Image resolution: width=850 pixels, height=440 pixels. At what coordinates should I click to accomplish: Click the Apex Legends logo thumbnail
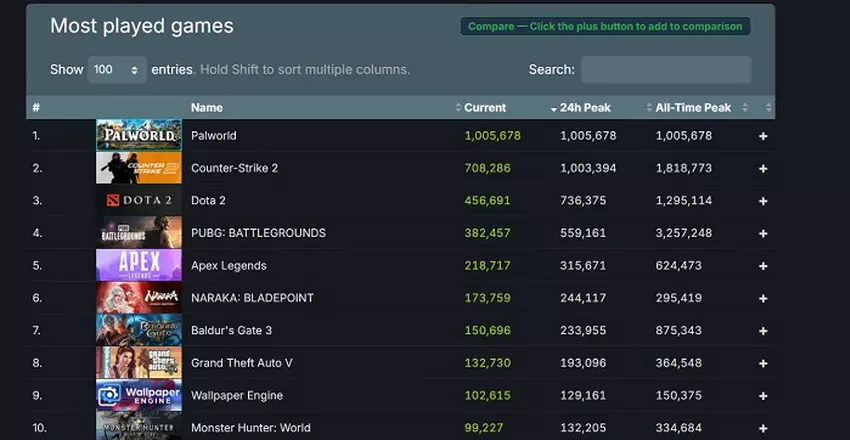coord(138,265)
